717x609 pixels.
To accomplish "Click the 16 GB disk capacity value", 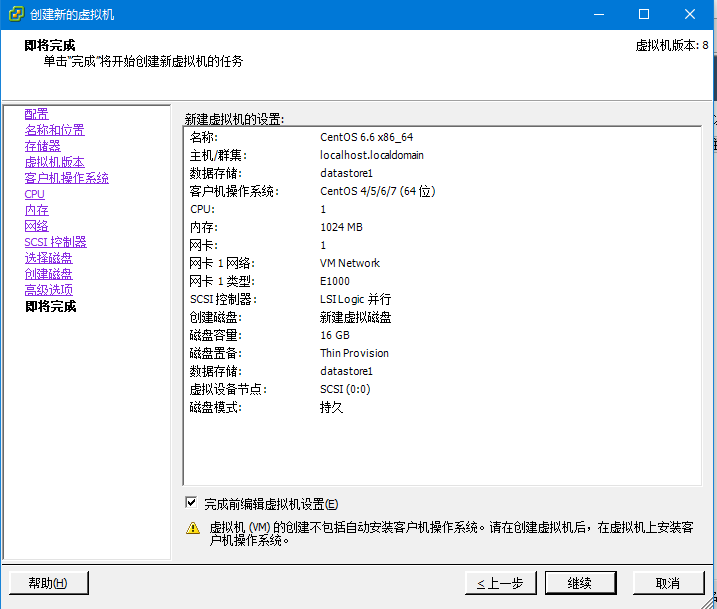I will click(335, 335).
